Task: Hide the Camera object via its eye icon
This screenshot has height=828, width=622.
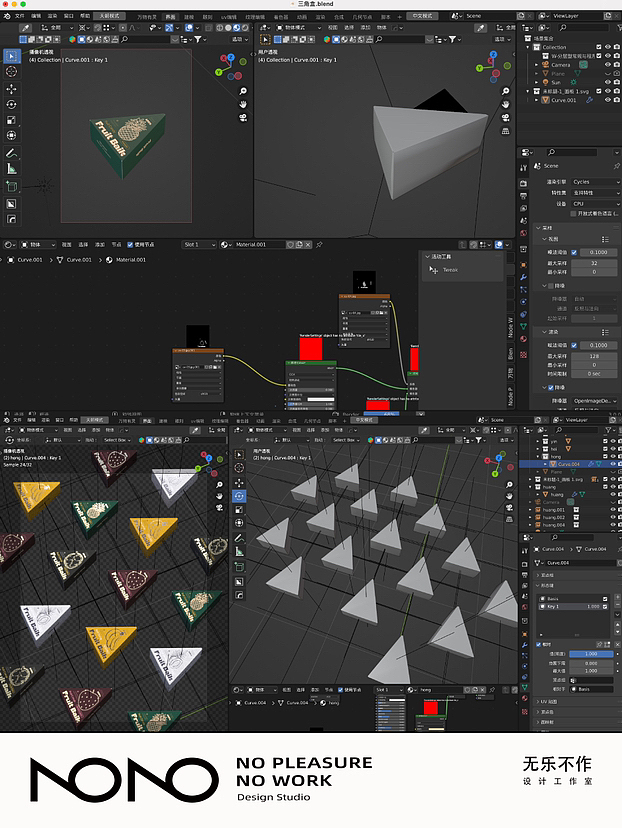Action: [608, 64]
